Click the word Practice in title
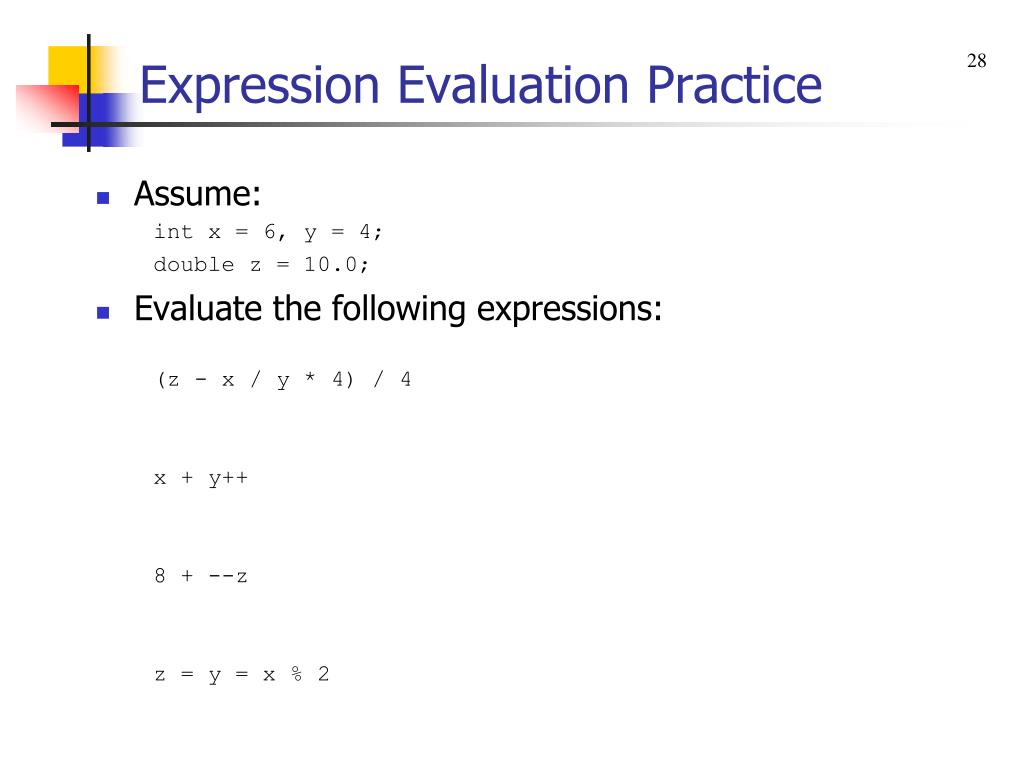 click(735, 85)
